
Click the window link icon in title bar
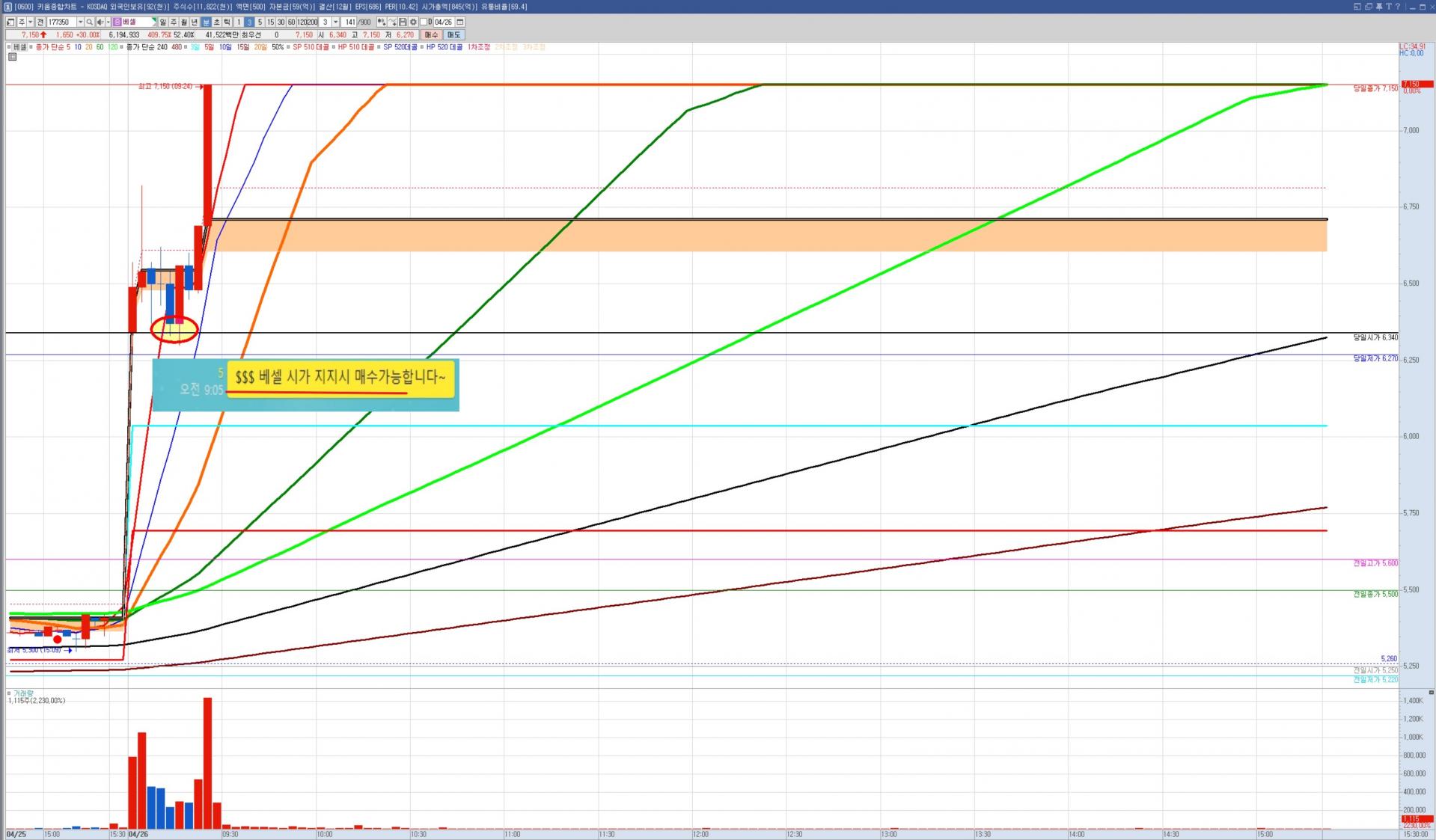tap(1357, 6)
